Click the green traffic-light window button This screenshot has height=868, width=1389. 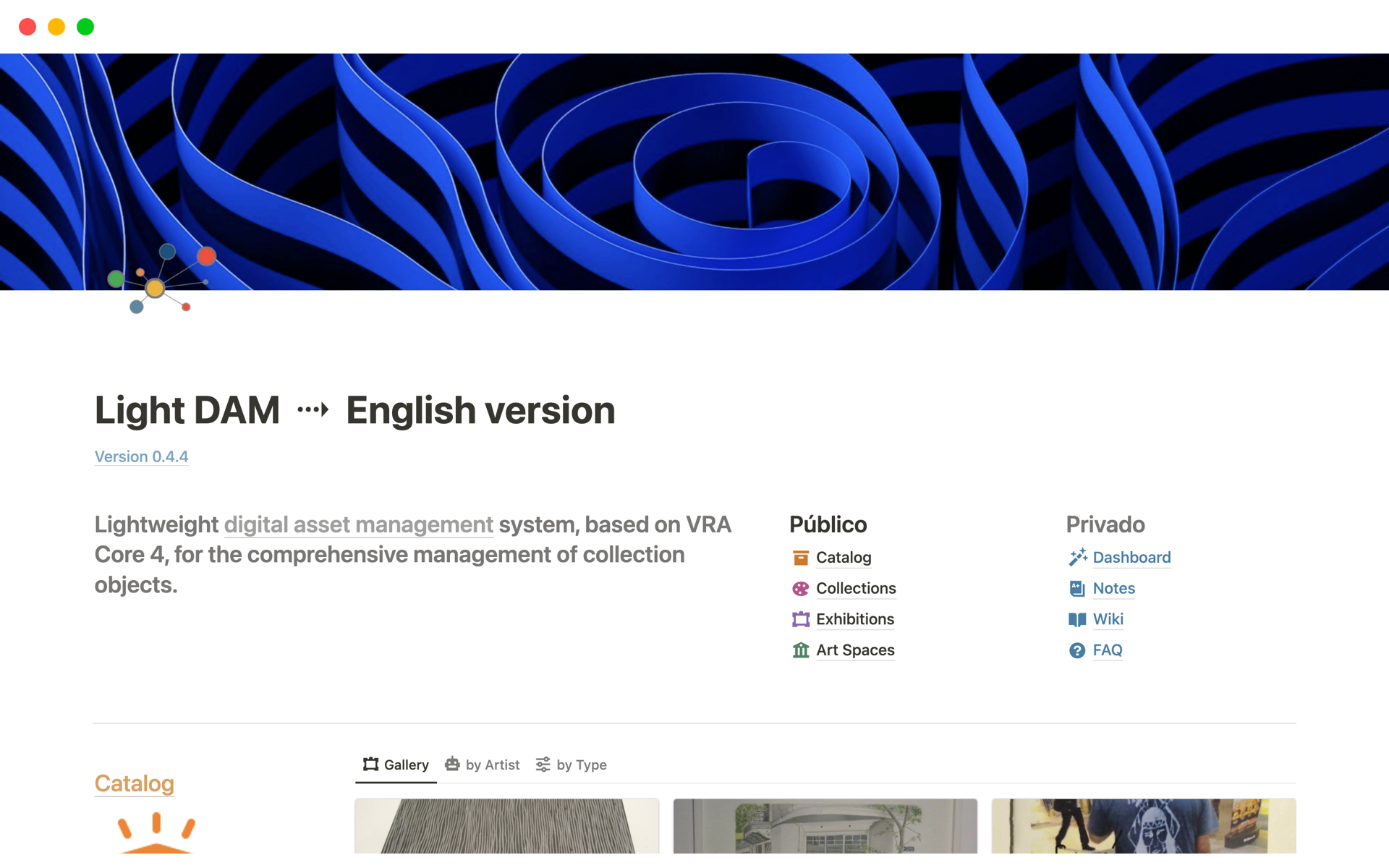point(85,27)
